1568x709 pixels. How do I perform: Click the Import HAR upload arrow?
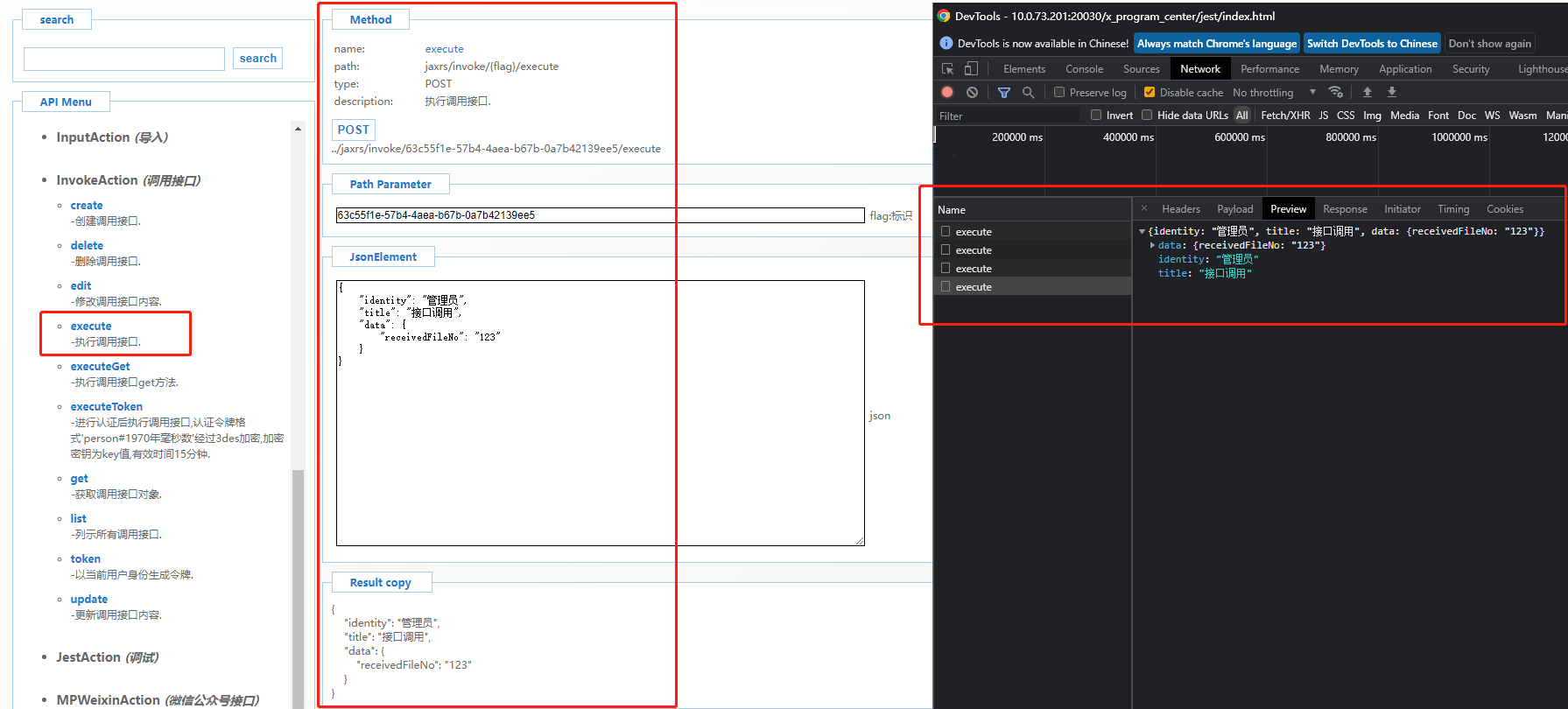coord(1368,92)
